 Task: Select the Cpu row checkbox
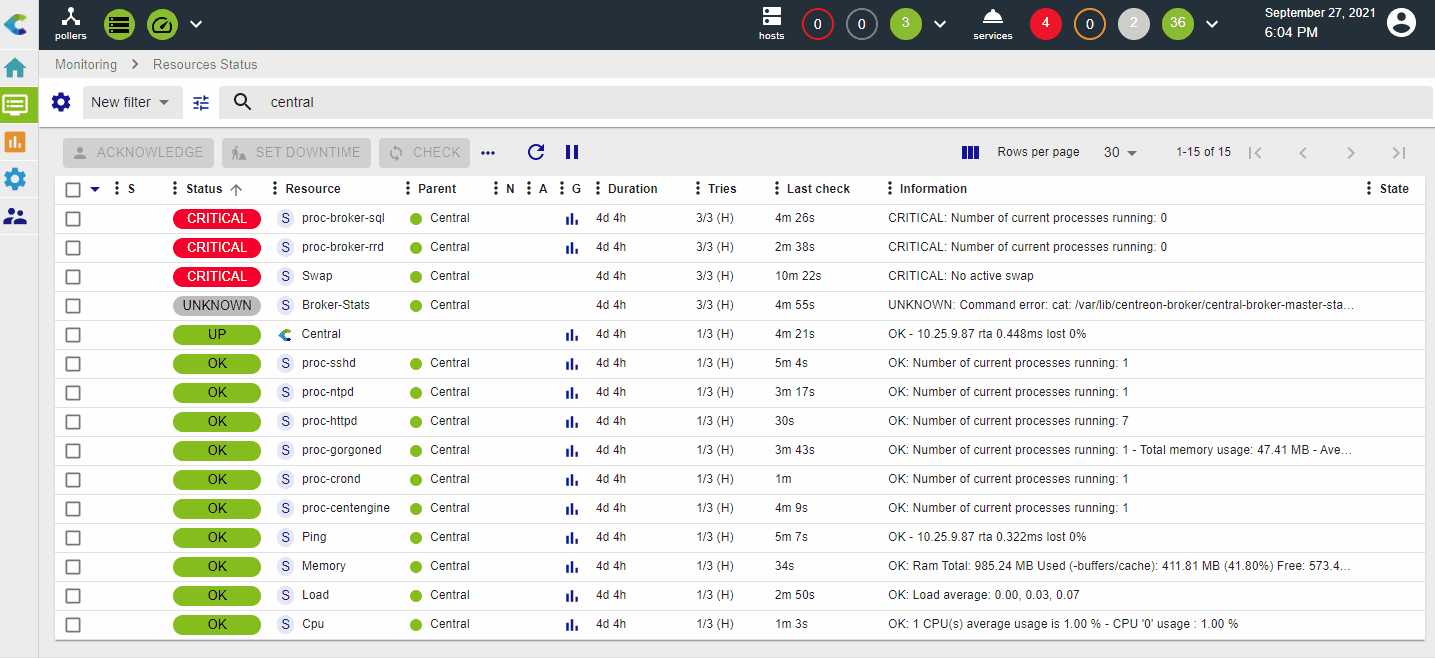[x=73, y=625]
